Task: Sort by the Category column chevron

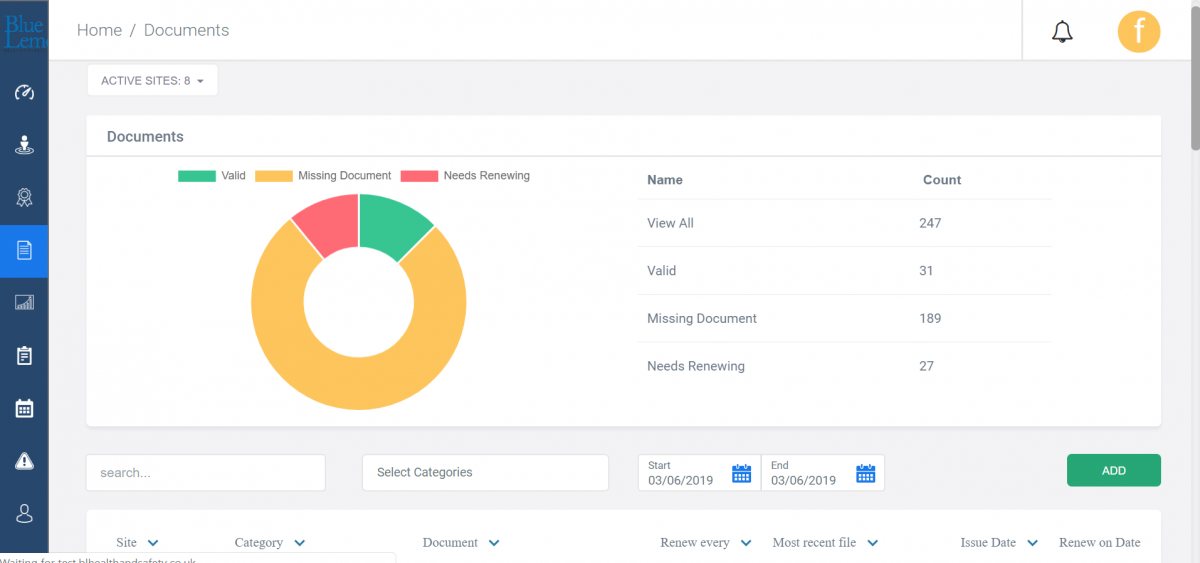Action: pos(300,543)
